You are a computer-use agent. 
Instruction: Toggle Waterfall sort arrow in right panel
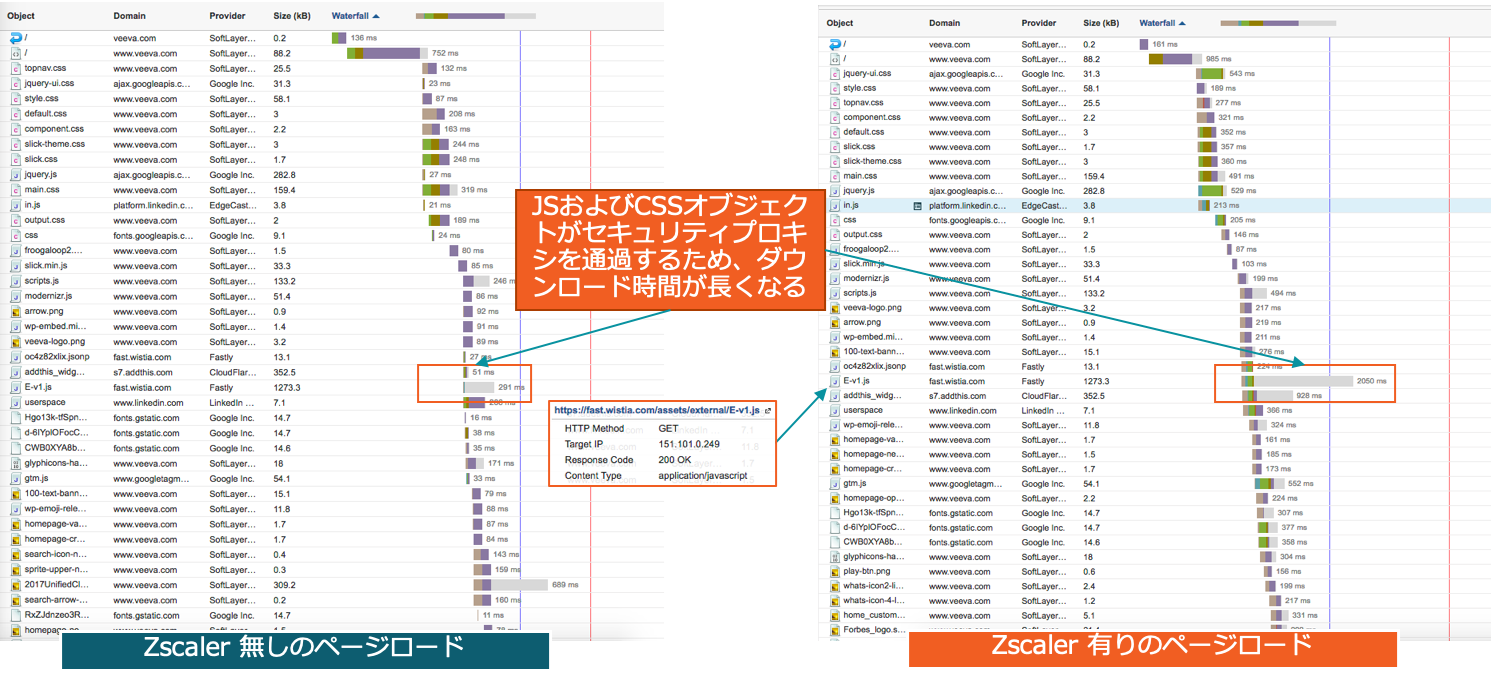tap(1183, 23)
